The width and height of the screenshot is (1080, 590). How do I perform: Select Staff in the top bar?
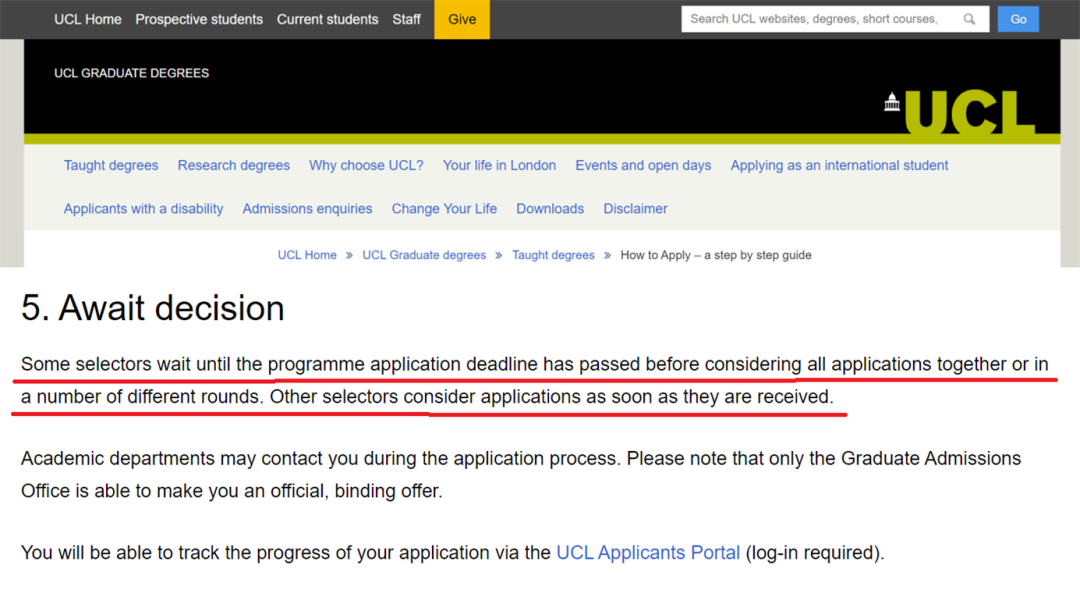406,19
